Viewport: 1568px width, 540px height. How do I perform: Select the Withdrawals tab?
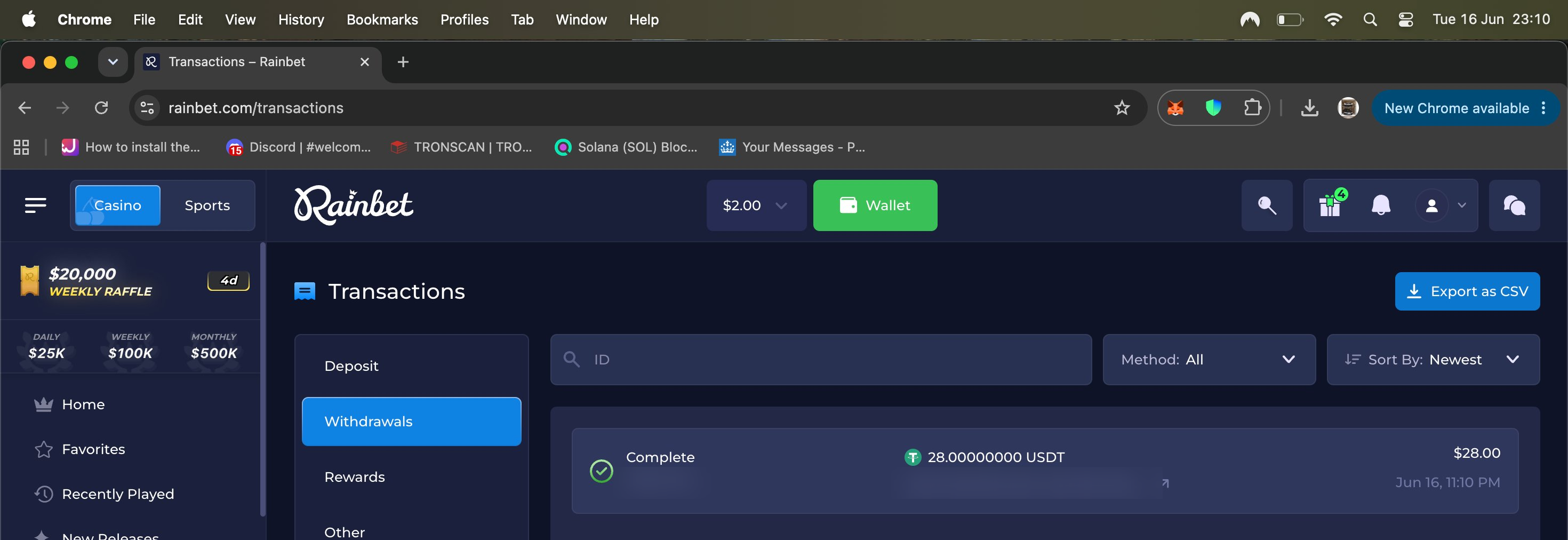(412, 422)
